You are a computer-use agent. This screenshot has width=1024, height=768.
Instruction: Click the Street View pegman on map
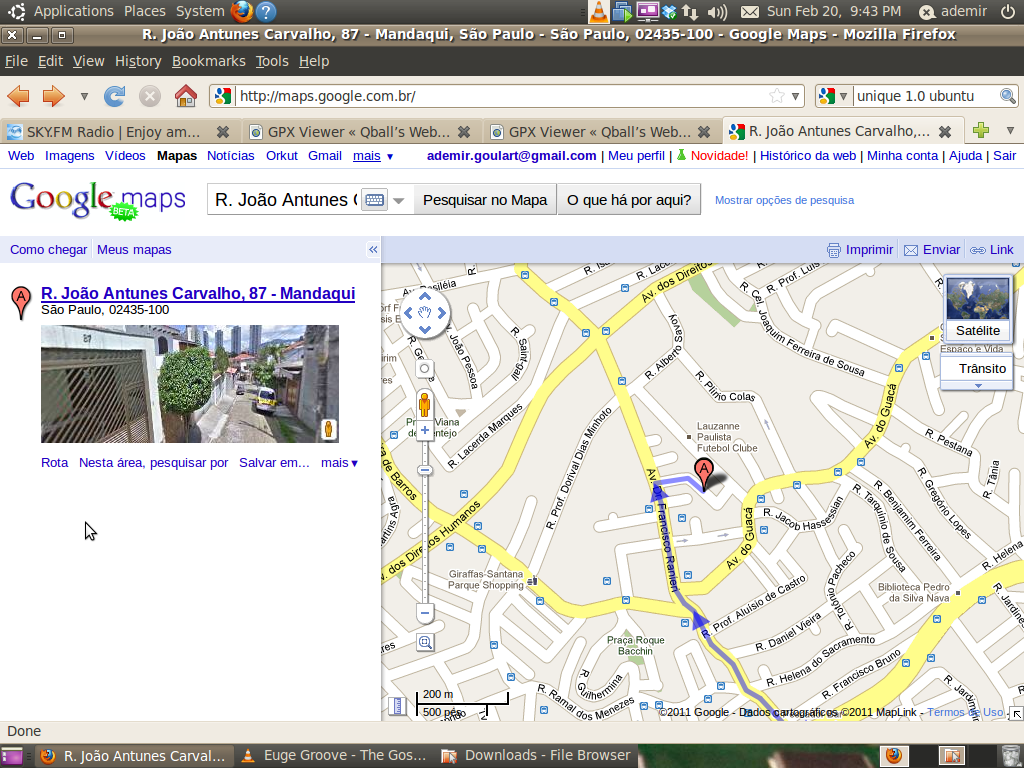(x=425, y=404)
